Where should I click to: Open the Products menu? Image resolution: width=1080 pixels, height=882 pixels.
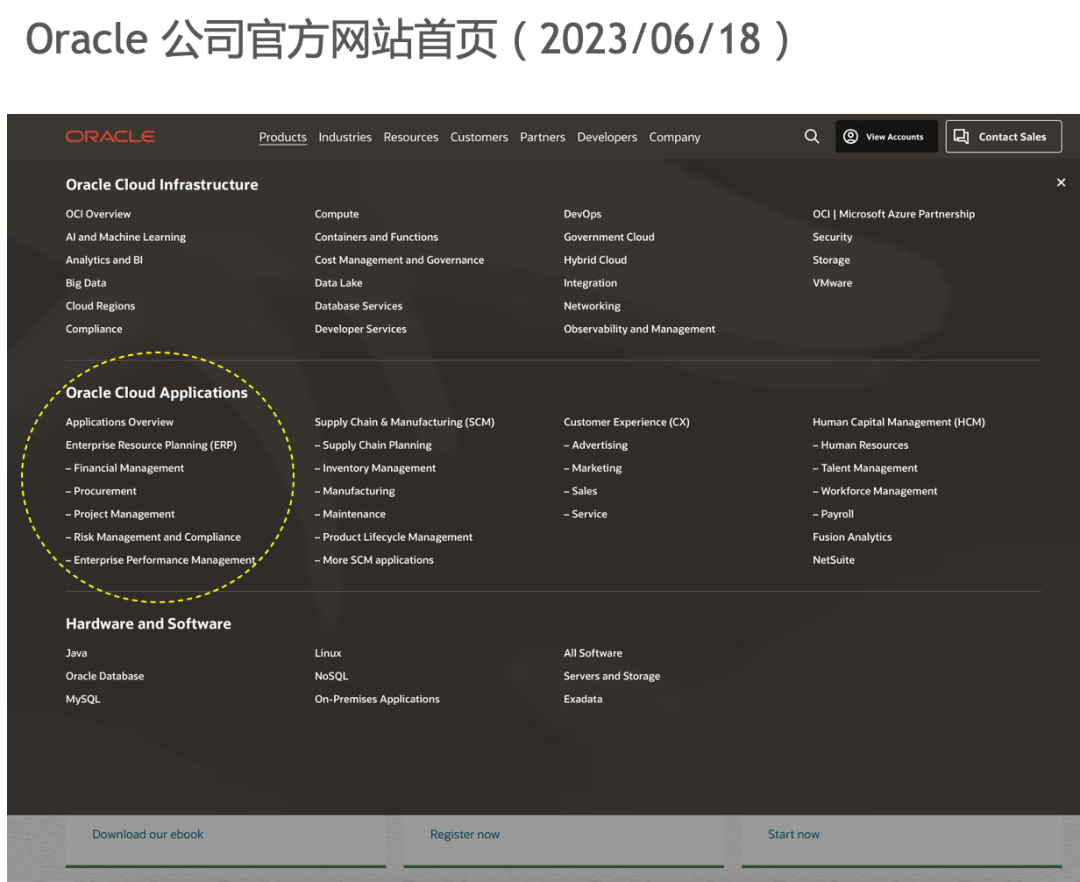point(282,137)
